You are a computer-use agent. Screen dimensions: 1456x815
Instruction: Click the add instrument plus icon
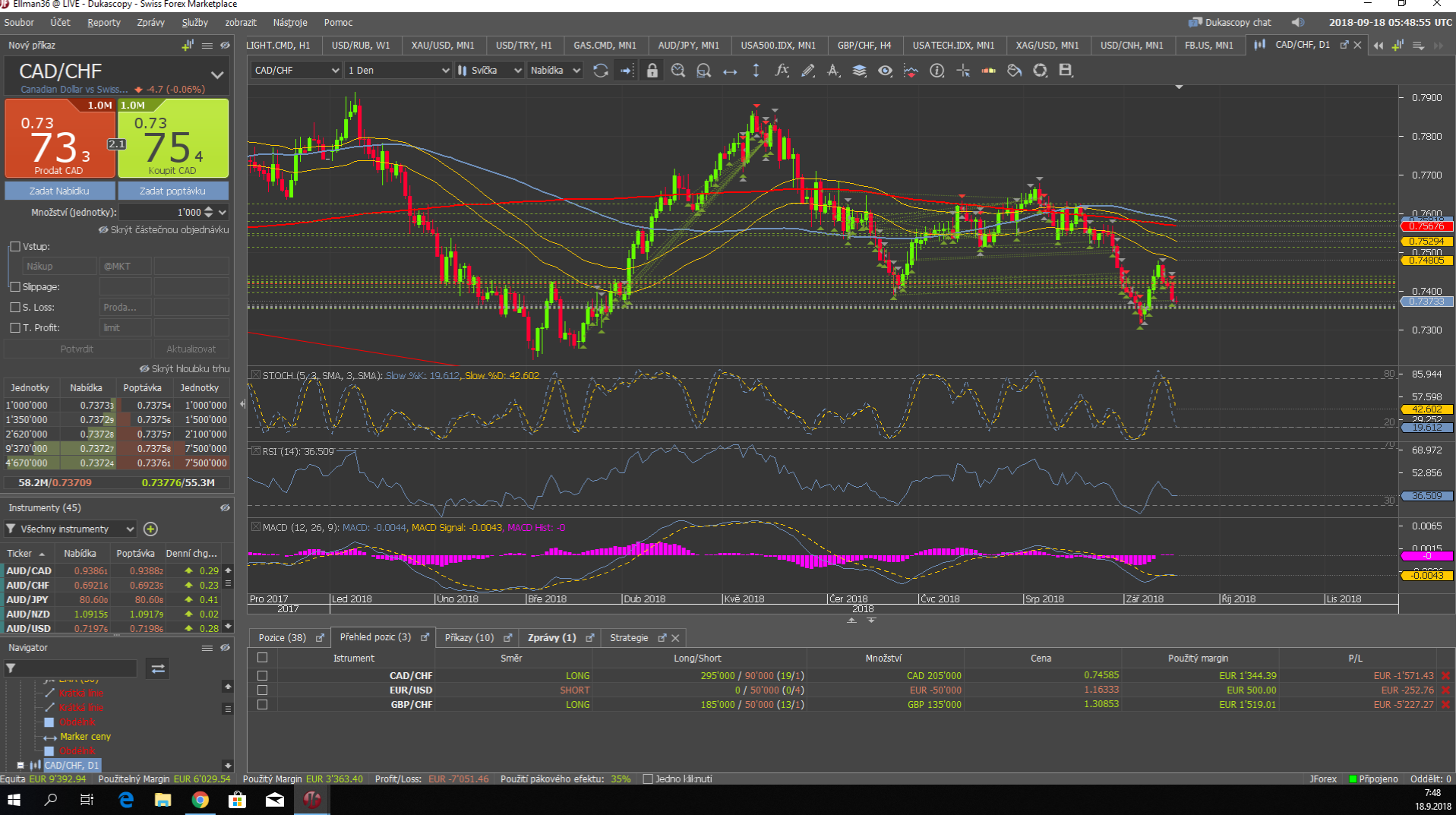150,529
